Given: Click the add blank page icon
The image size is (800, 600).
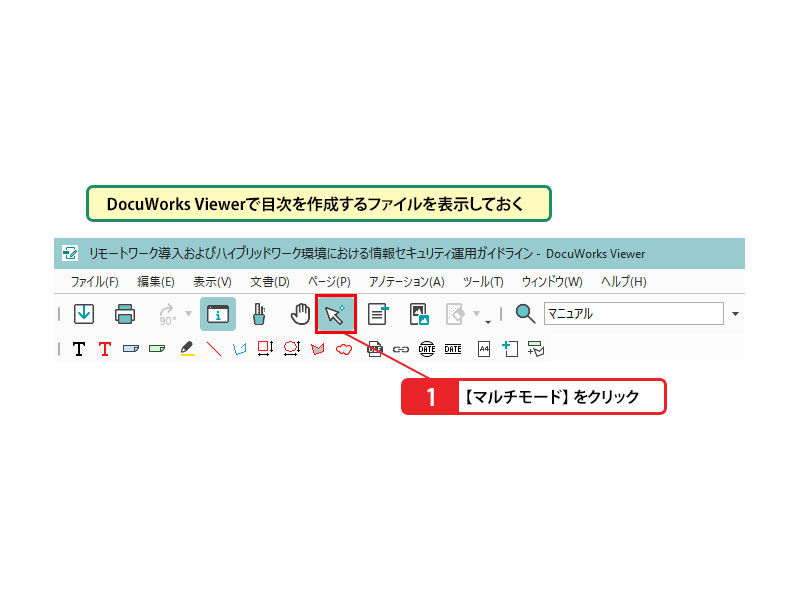Looking at the screenshot, I should point(510,348).
